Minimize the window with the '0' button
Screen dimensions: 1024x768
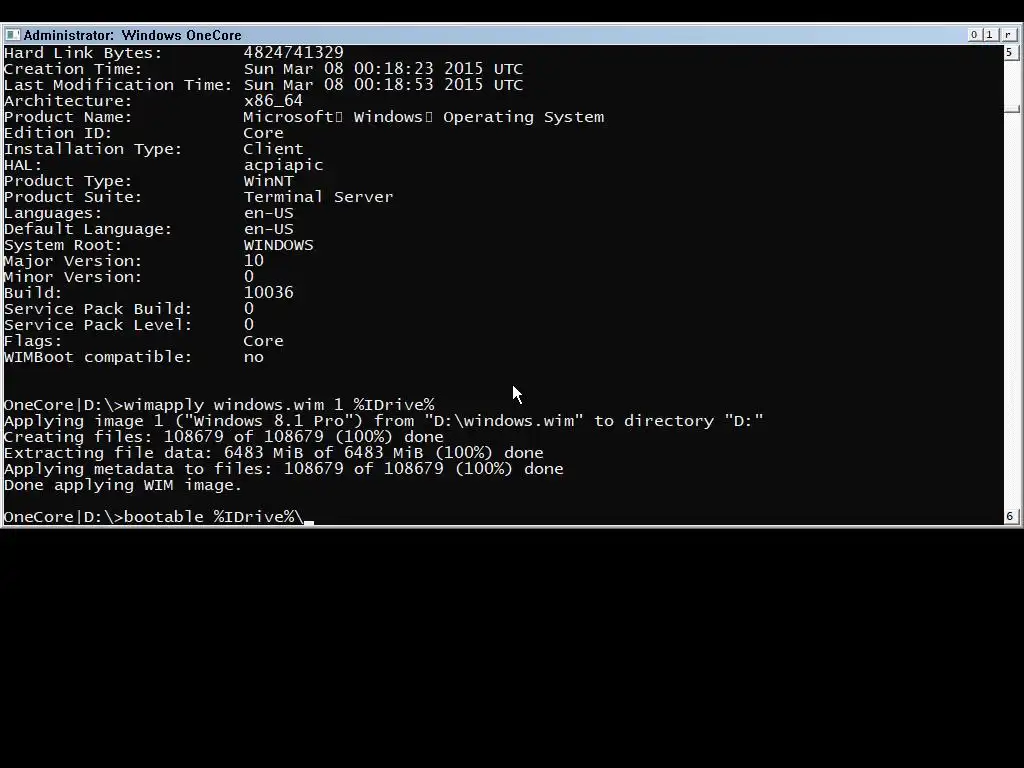[974, 35]
